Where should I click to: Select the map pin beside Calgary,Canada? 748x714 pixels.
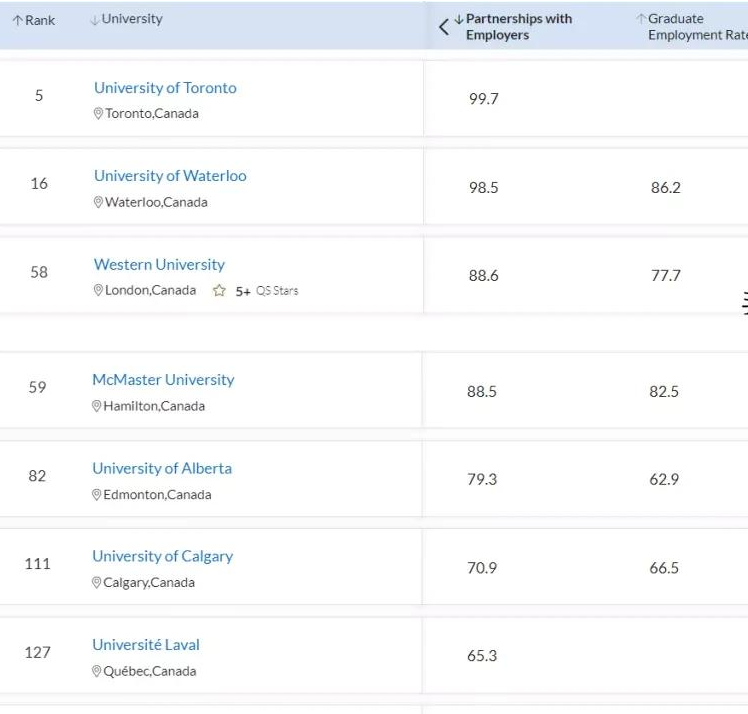click(97, 583)
